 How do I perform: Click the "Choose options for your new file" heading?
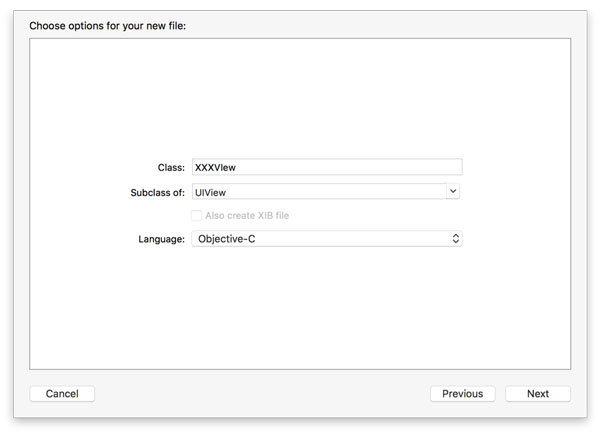108,25
